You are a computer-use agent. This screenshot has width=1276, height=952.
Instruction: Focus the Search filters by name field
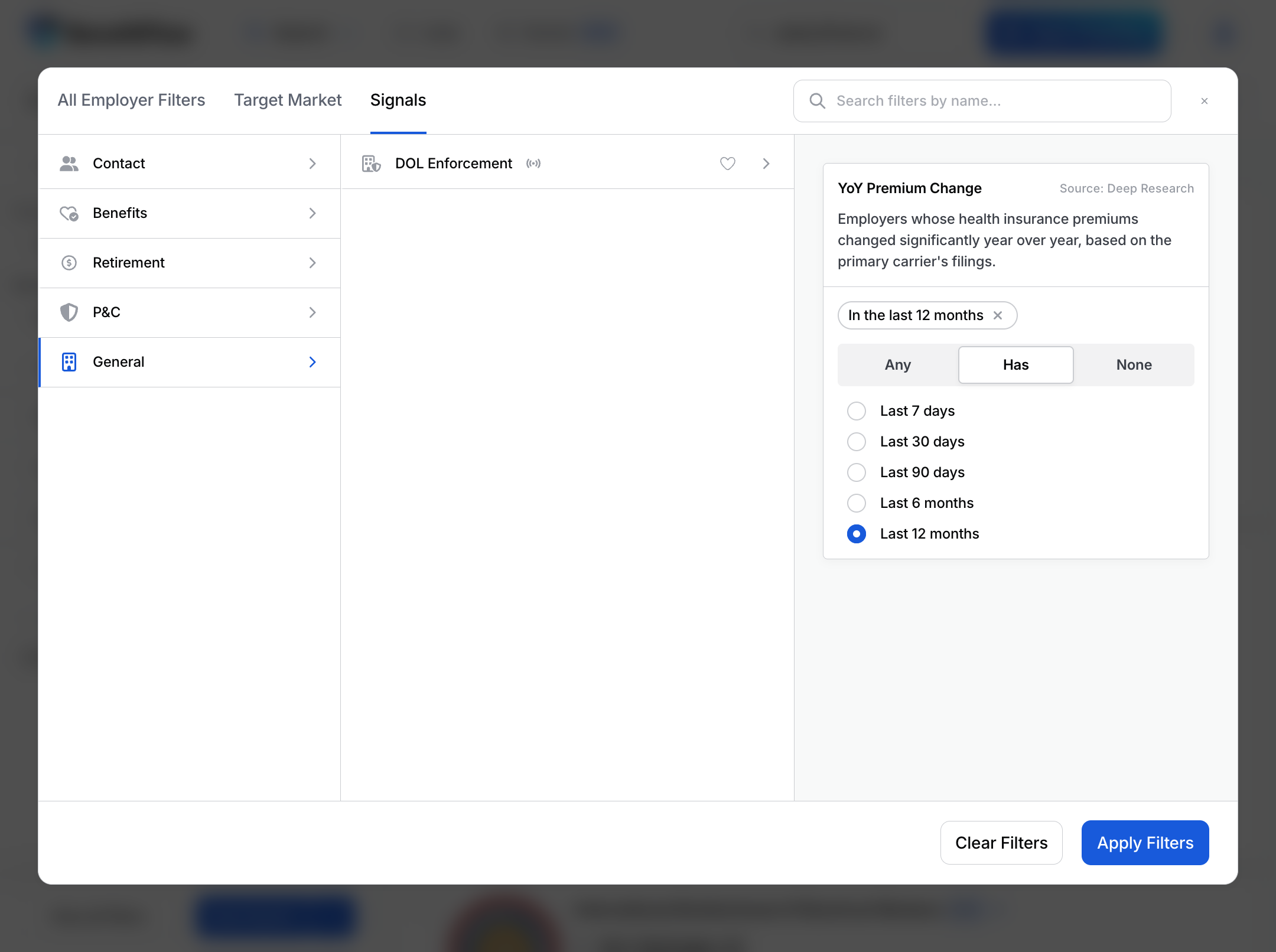(982, 101)
